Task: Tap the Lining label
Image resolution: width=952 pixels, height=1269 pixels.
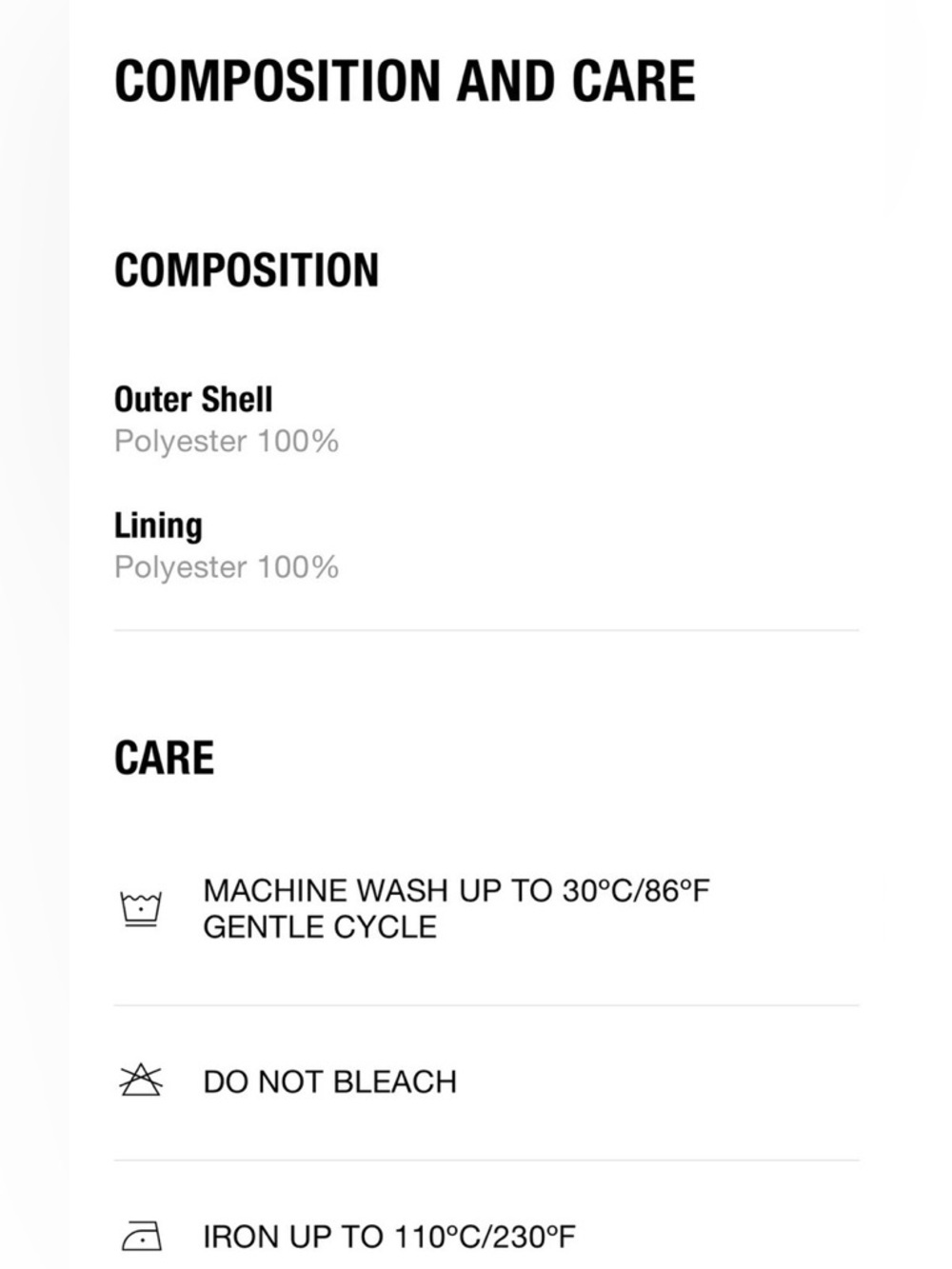Action: point(158,525)
